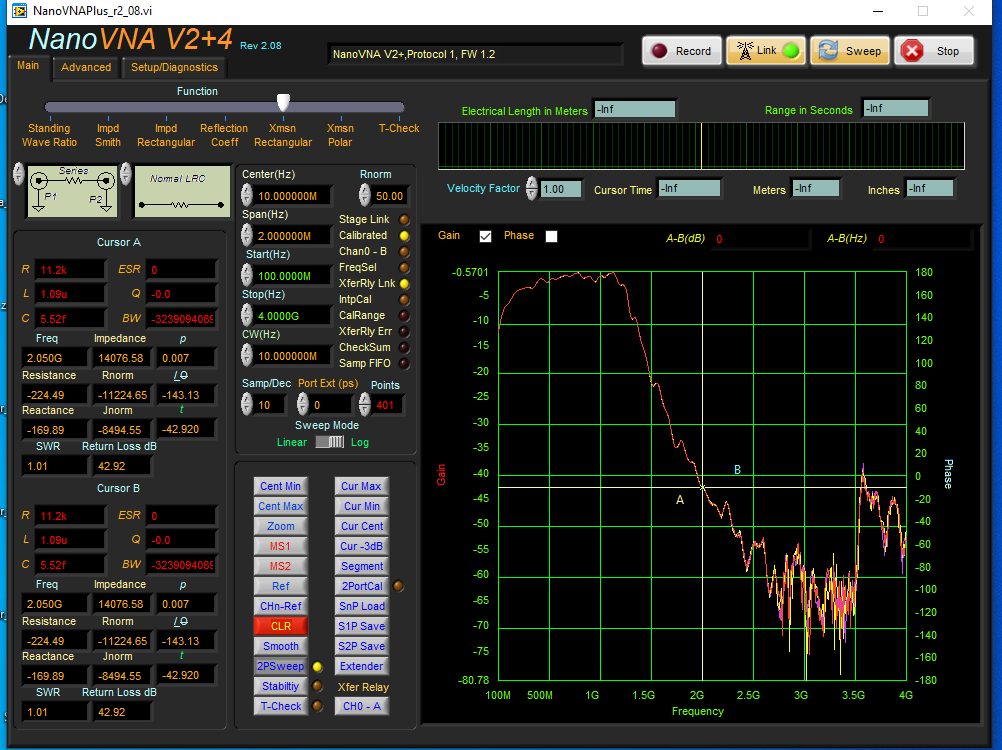Click the Stop(Hz) value field 4.0000G
This screenshot has height=750, width=1002.
coord(293,316)
